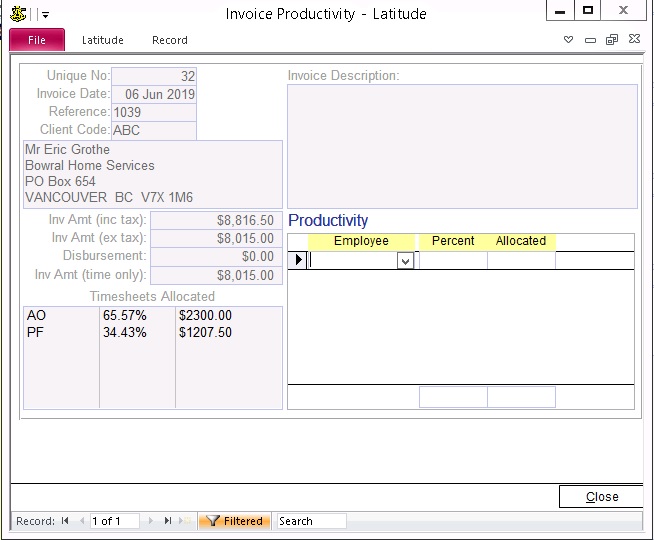Image resolution: width=654 pixels, height=540 pixels.
Task: Click the Invoice Description text area
Action: [462, 146]
